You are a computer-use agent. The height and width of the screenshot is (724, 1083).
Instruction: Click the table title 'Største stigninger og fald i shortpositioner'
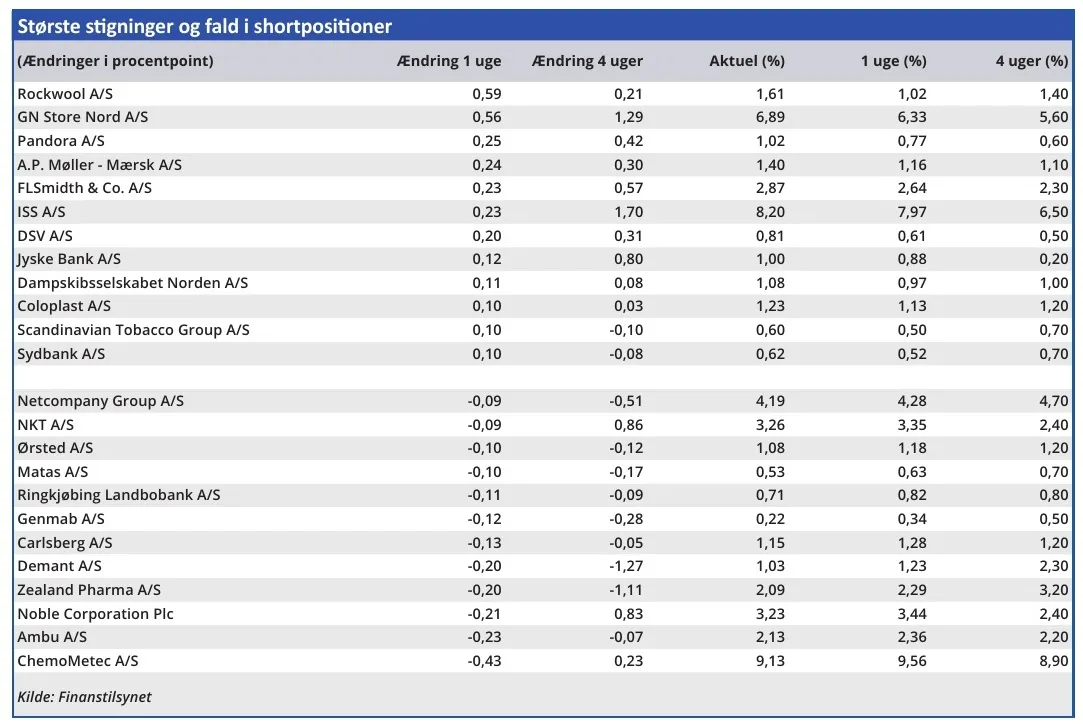(x=204, y=26)
